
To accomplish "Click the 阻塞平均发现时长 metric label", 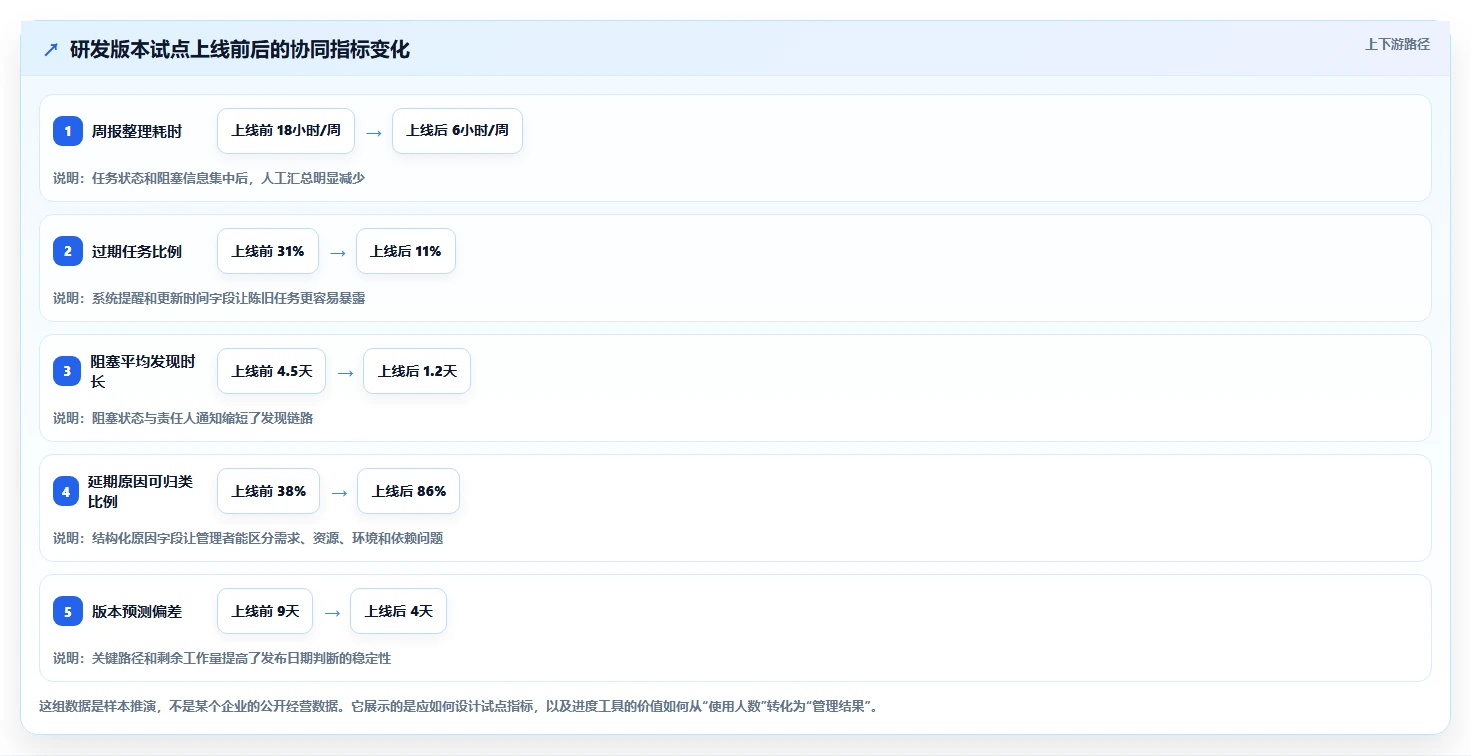I will point(143,371).
